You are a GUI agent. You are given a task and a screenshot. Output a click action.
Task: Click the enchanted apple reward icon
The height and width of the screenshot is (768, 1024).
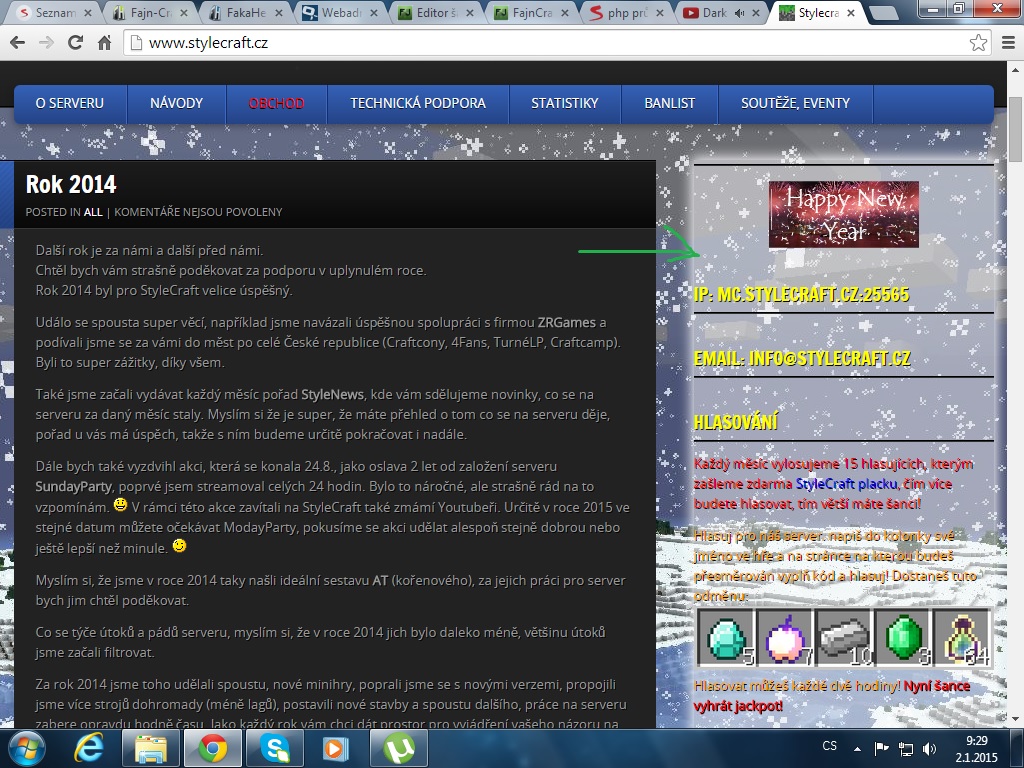784,637
